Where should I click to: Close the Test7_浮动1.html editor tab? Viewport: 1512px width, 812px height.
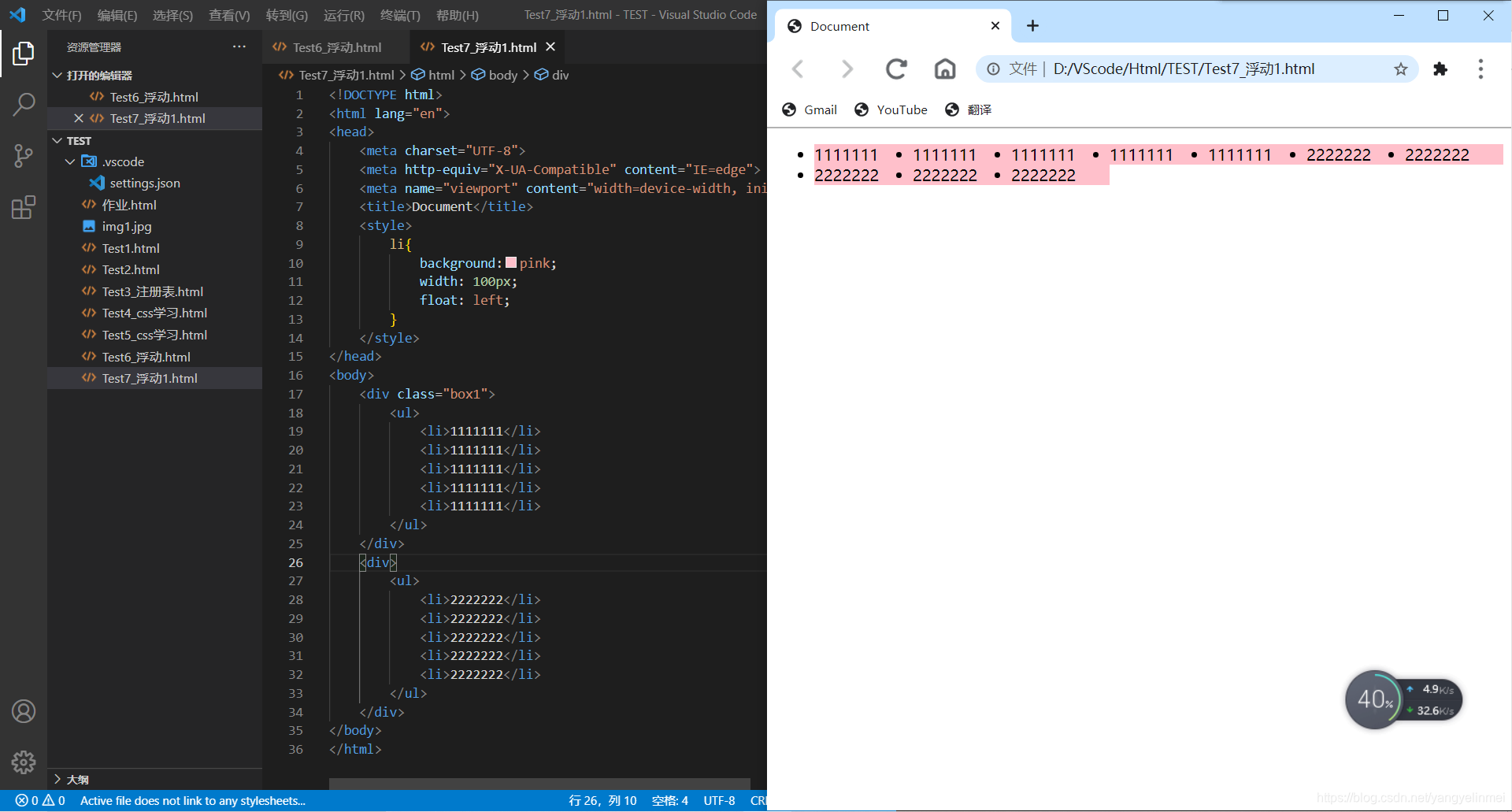coord(550,47)
